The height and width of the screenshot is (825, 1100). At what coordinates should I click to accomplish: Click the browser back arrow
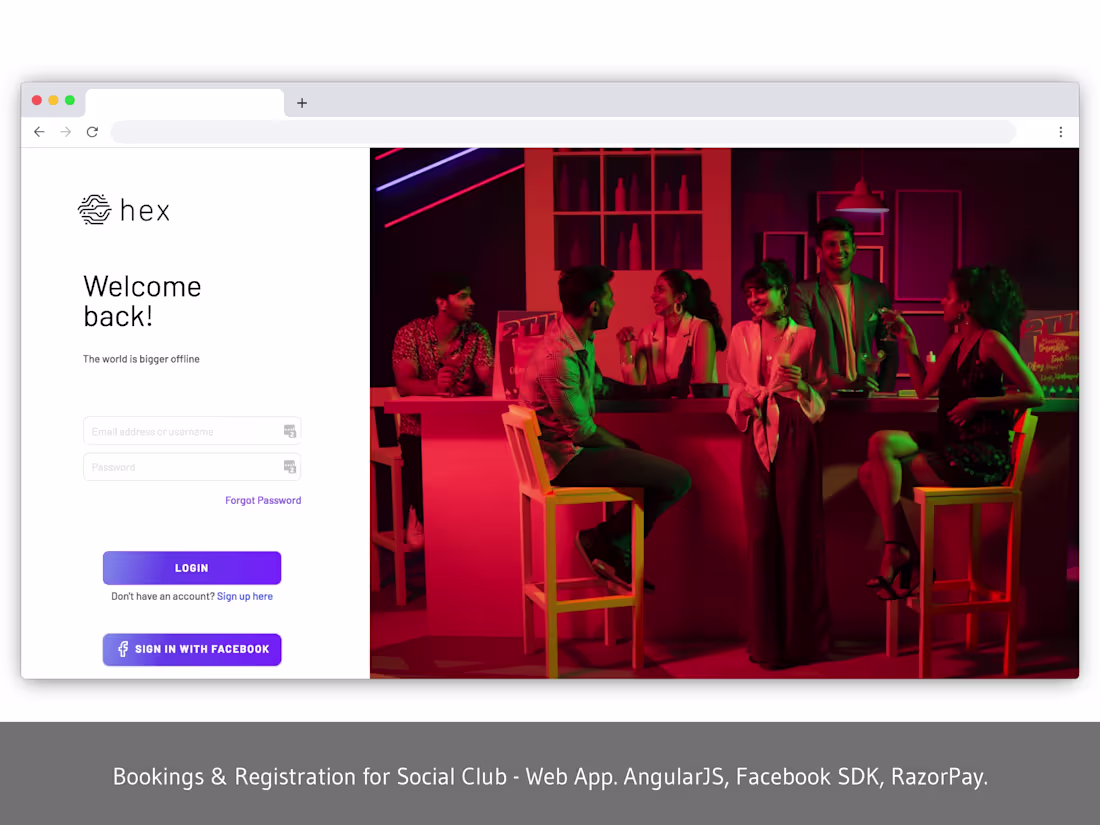39,131
